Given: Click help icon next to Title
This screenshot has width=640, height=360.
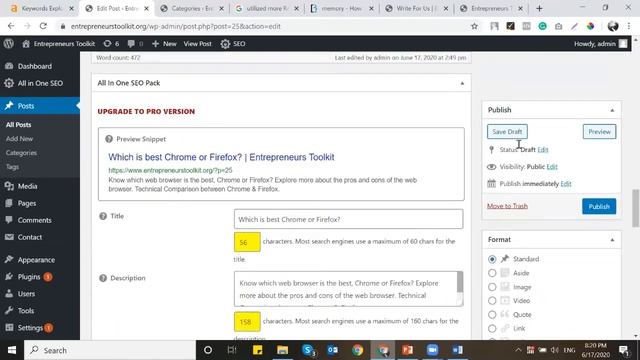Looking at the screenshot, I should (x=103, y=216).
